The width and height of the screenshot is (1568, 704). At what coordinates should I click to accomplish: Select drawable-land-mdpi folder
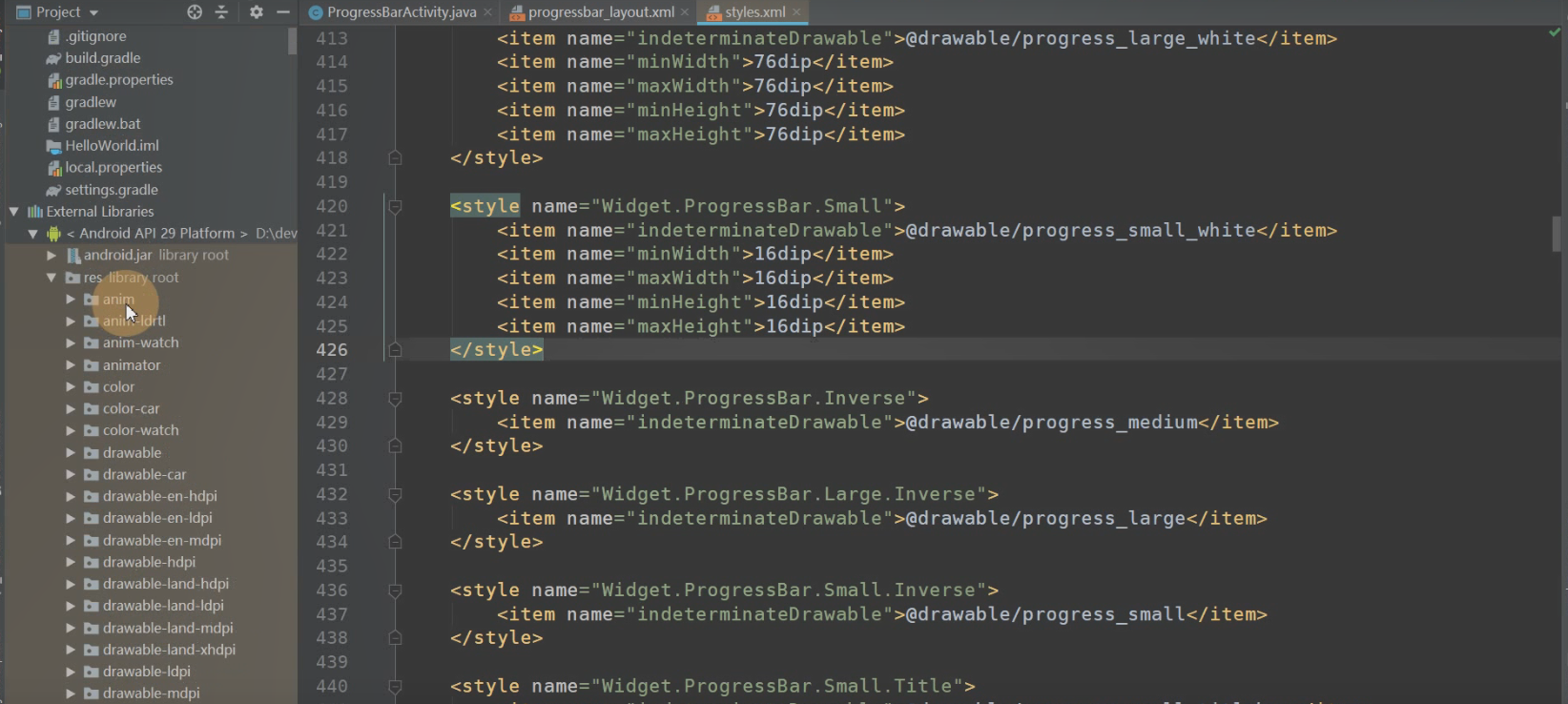click(168, 629)
